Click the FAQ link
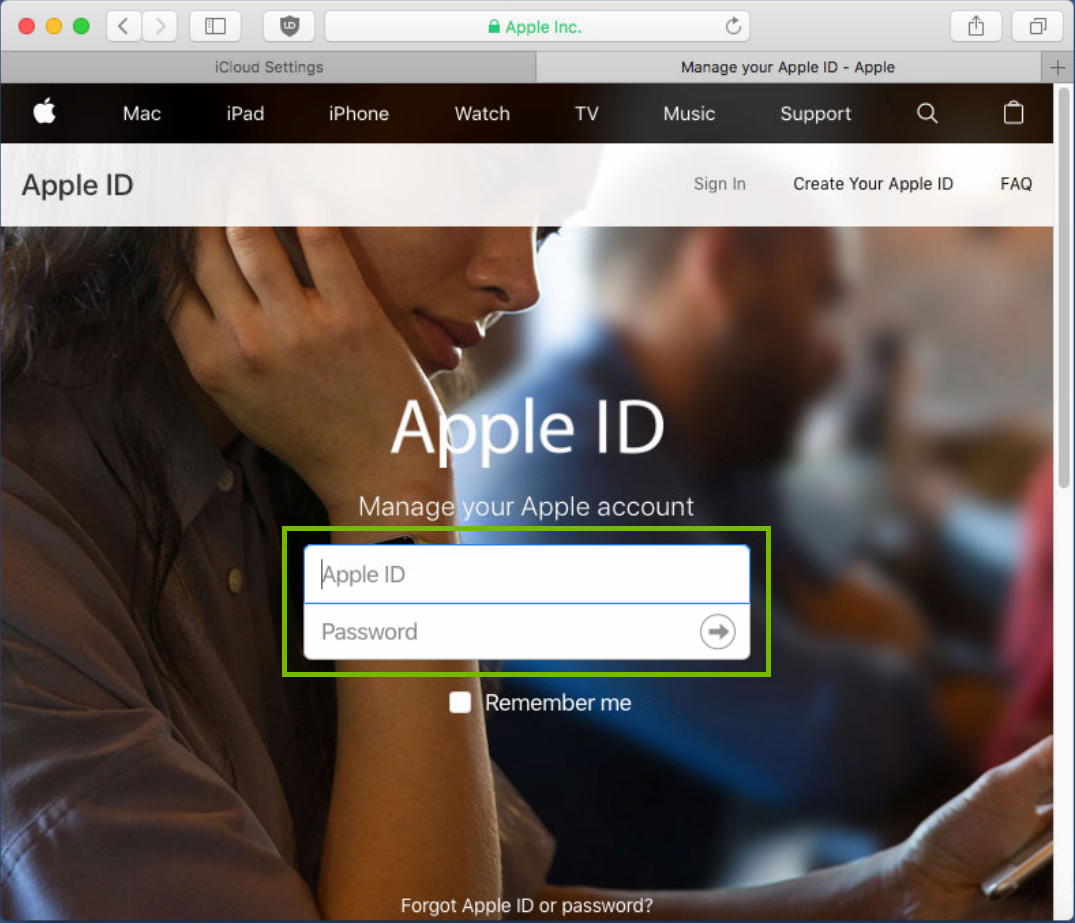This screenshot has width=1075, height=923. [1016, 184]
